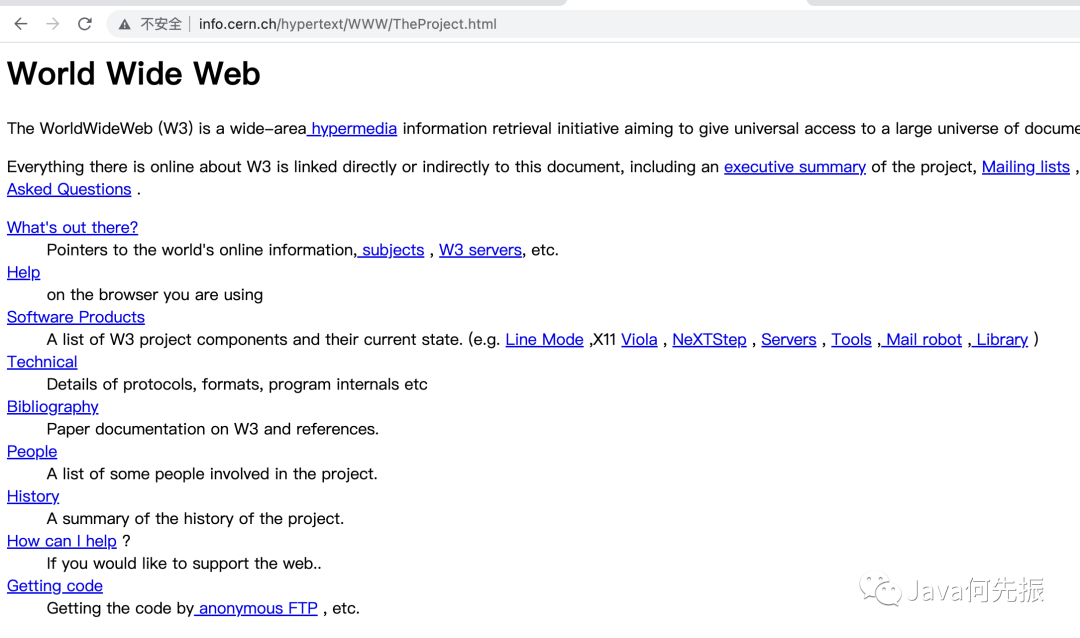Open the anonymous FTP link
This screenshot has width=1080, height=638.
tap(257, 608)
